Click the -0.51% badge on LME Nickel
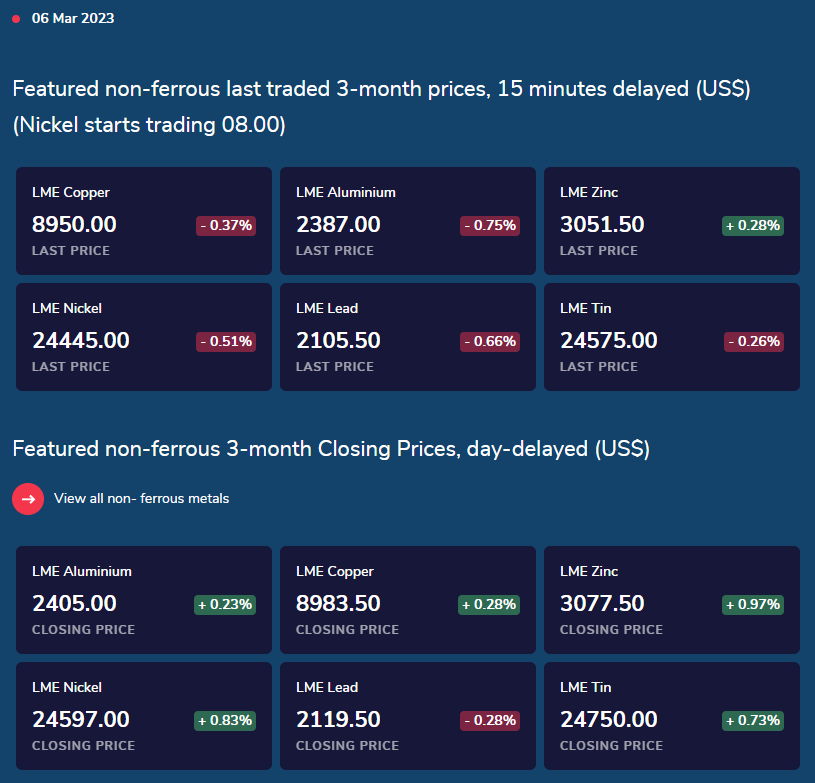 click(x=226, y=342)
